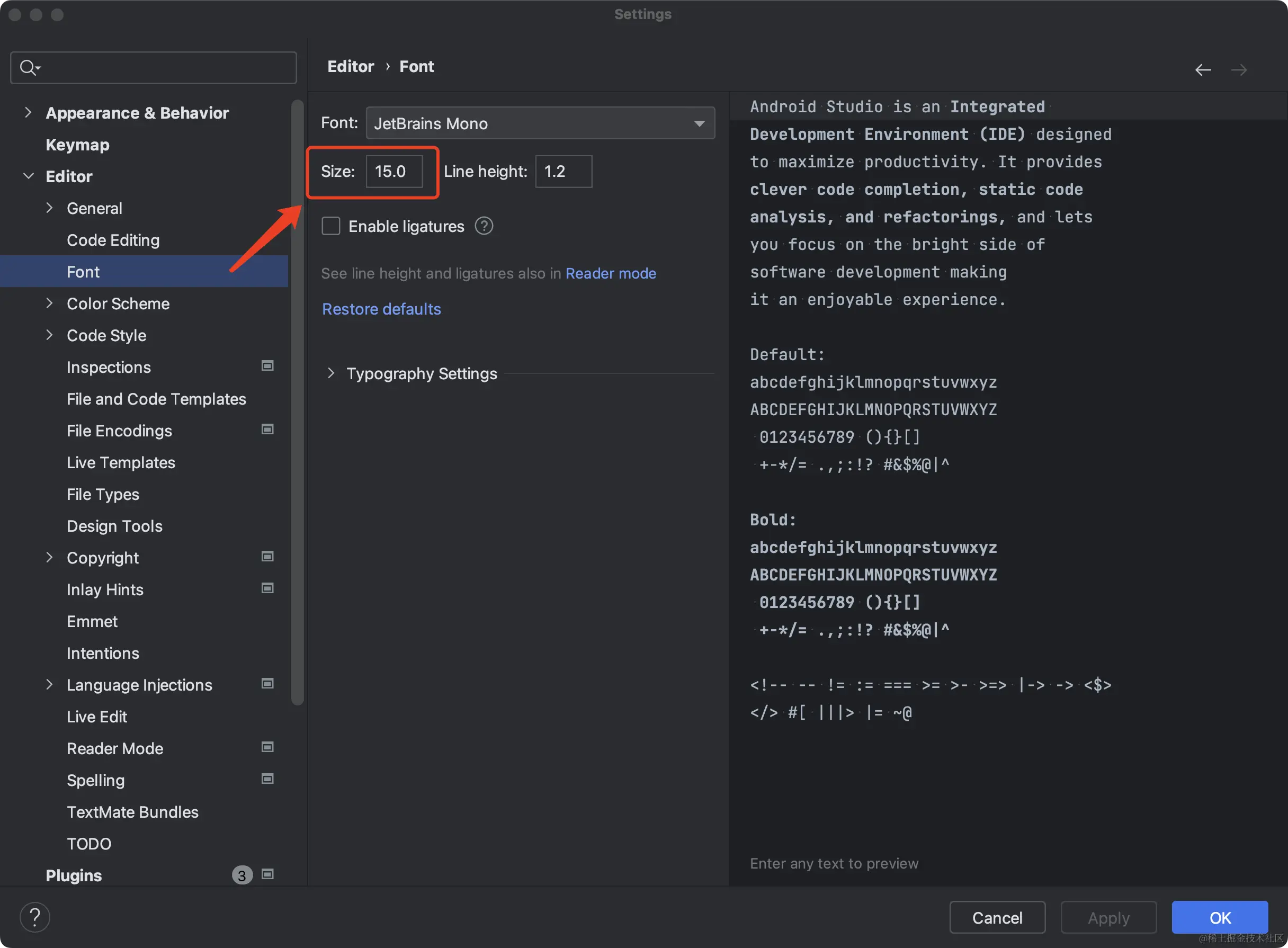This screenshot has height=948, width=1288.
Task: Click the project-level icon beside Reader Mode
Action: pos(267,747)
